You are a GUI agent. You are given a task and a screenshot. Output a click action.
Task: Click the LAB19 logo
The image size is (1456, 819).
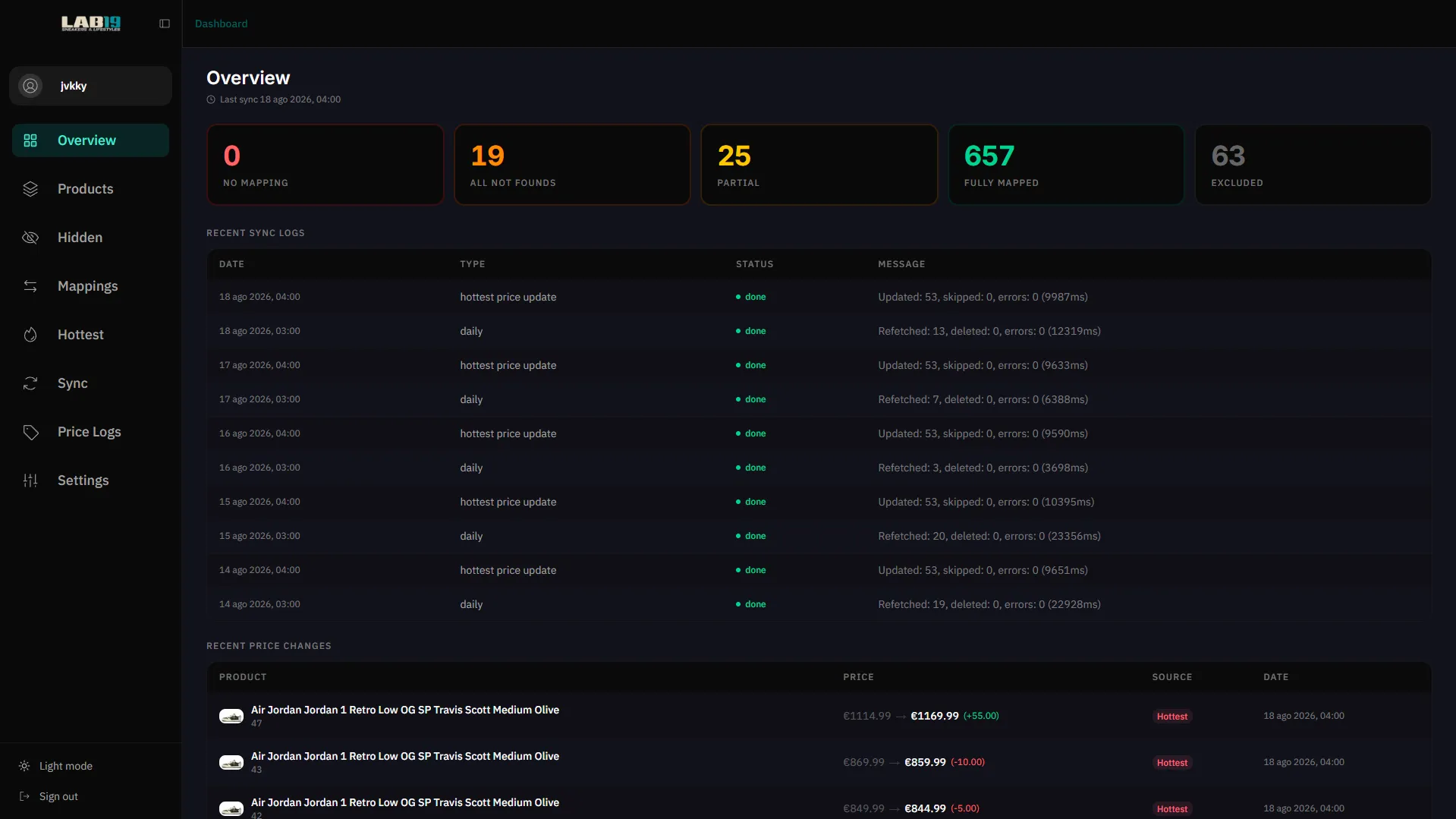tap(91, 24)
